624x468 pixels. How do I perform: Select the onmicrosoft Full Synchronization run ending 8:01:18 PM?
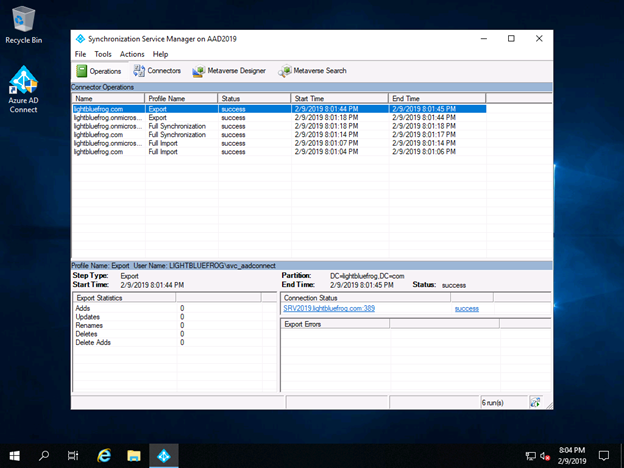click(x=279, y=126)
